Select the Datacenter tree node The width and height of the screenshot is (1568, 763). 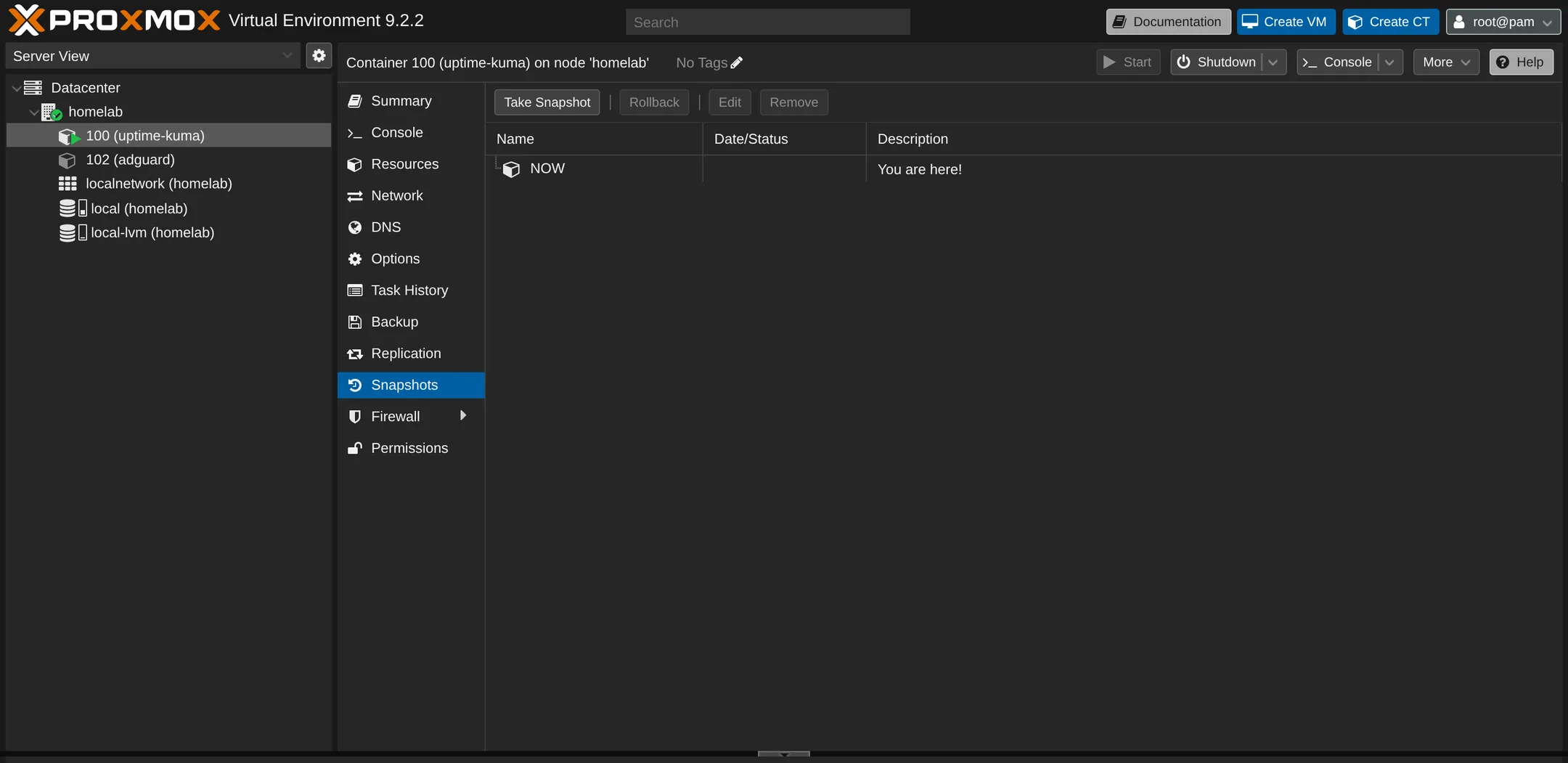click(86, 88)
